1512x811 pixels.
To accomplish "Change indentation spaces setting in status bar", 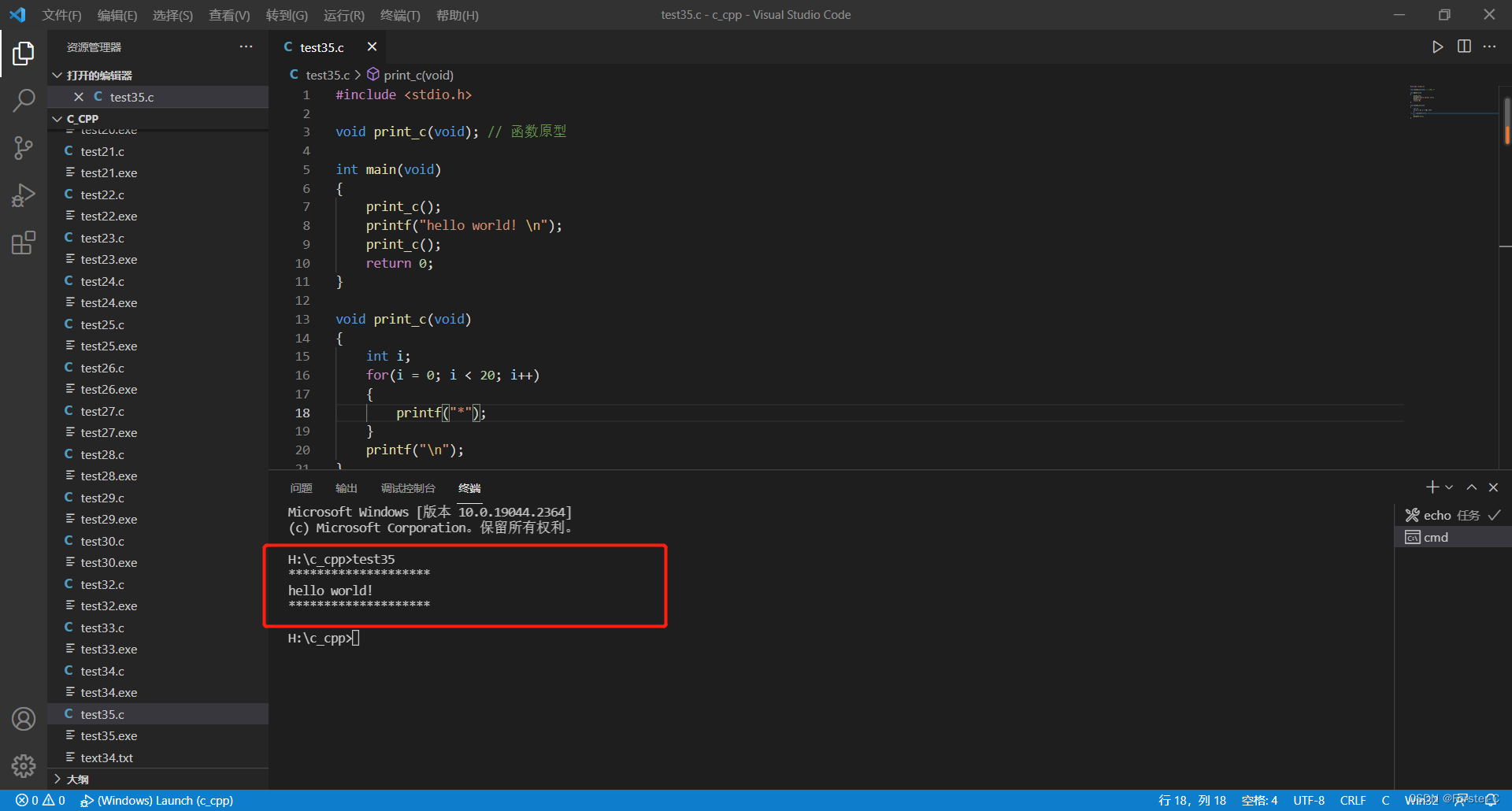I will click(x=1259, y=800).
